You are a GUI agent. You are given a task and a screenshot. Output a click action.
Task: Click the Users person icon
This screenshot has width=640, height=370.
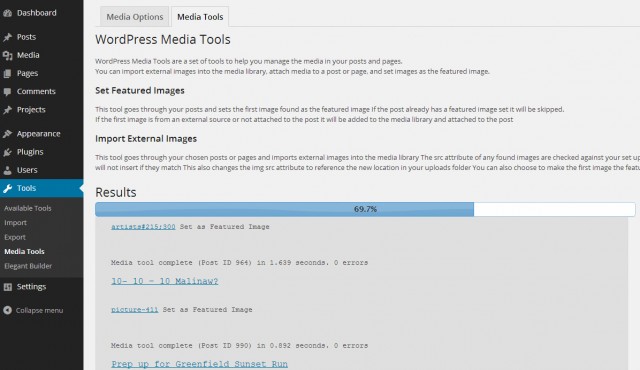click(7, 170)
